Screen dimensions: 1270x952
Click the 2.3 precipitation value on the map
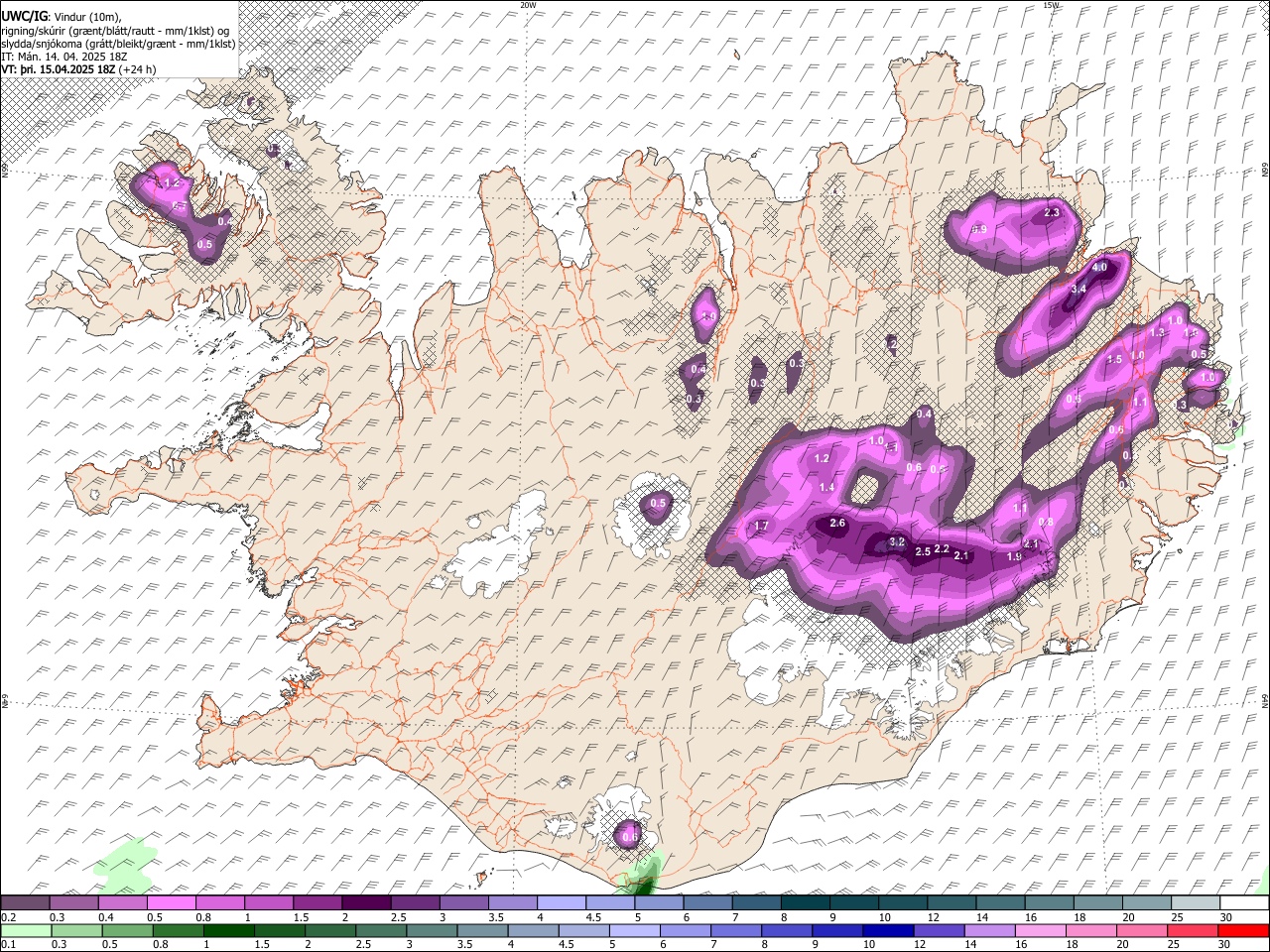pyautogui.click(x=1053, y=212)
